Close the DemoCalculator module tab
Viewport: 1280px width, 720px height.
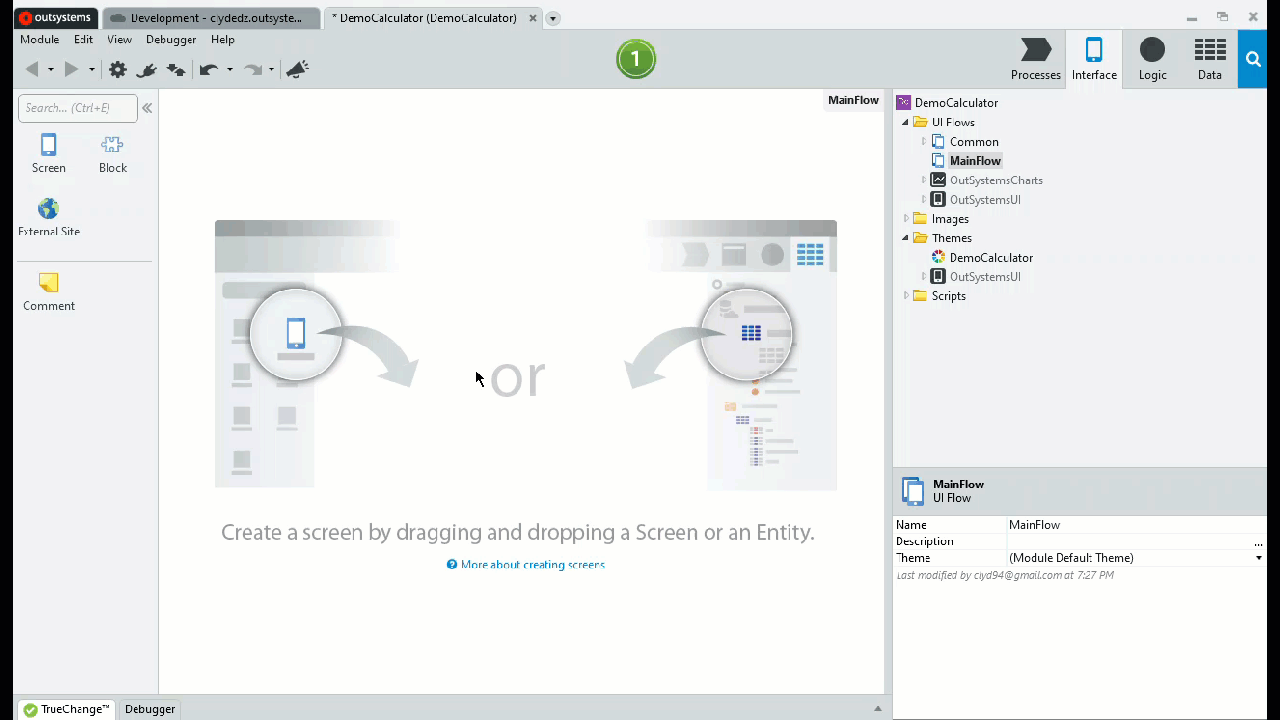(x=533, y=18)
